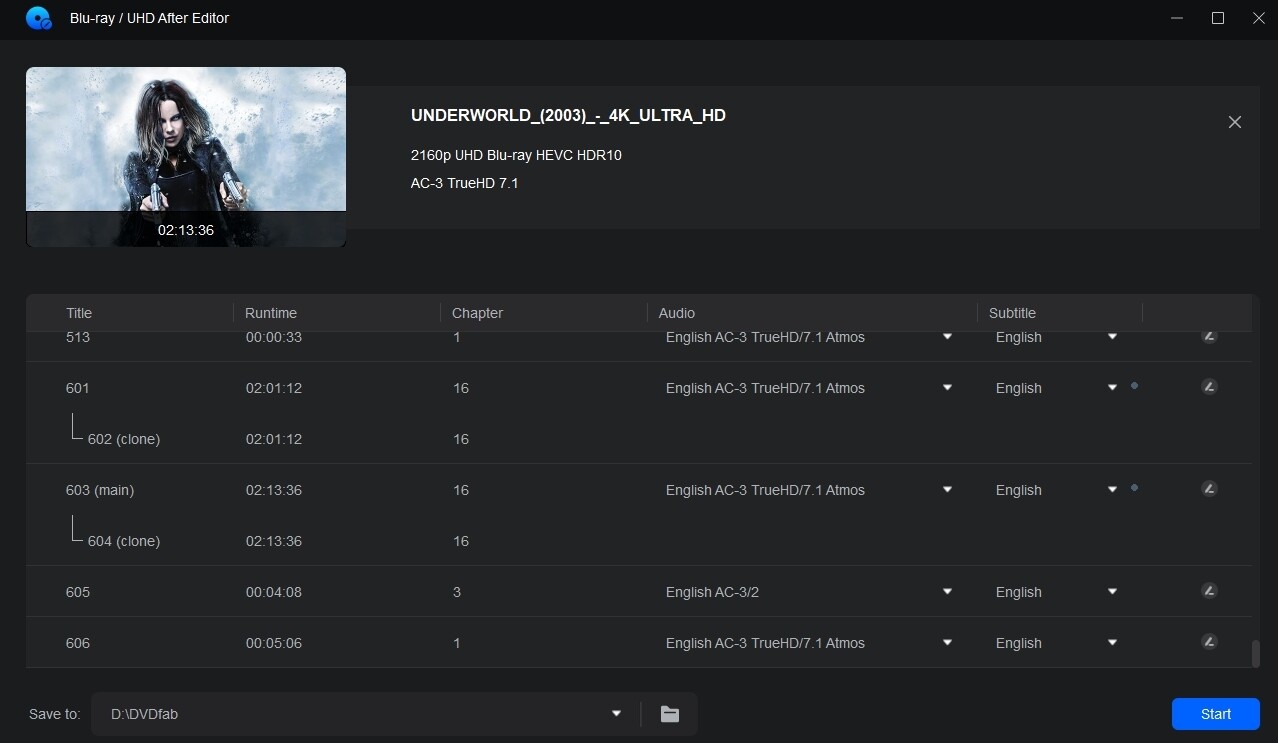The height and width of the screenshot is (743, 1278).
Task: Select the 604 (clone) child row
Action: coord(639,541)
